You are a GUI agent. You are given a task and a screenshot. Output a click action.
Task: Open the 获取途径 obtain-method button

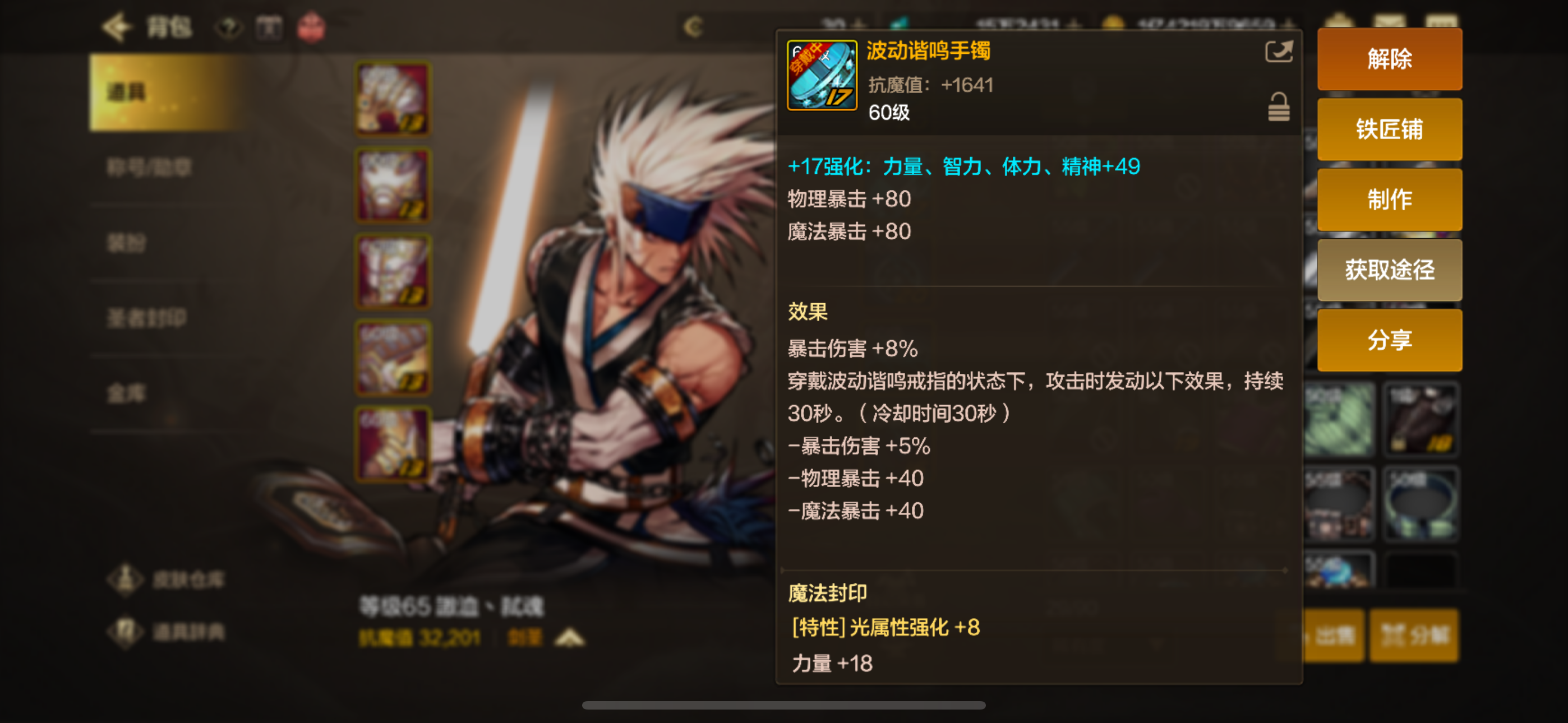coord(1390,270)
